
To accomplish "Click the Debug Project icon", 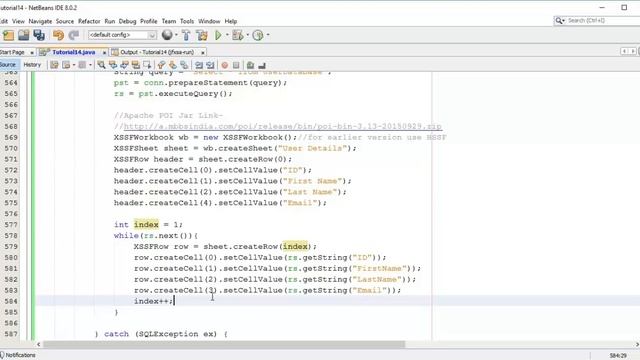I will pyautogui.click(x=237, y=35).
